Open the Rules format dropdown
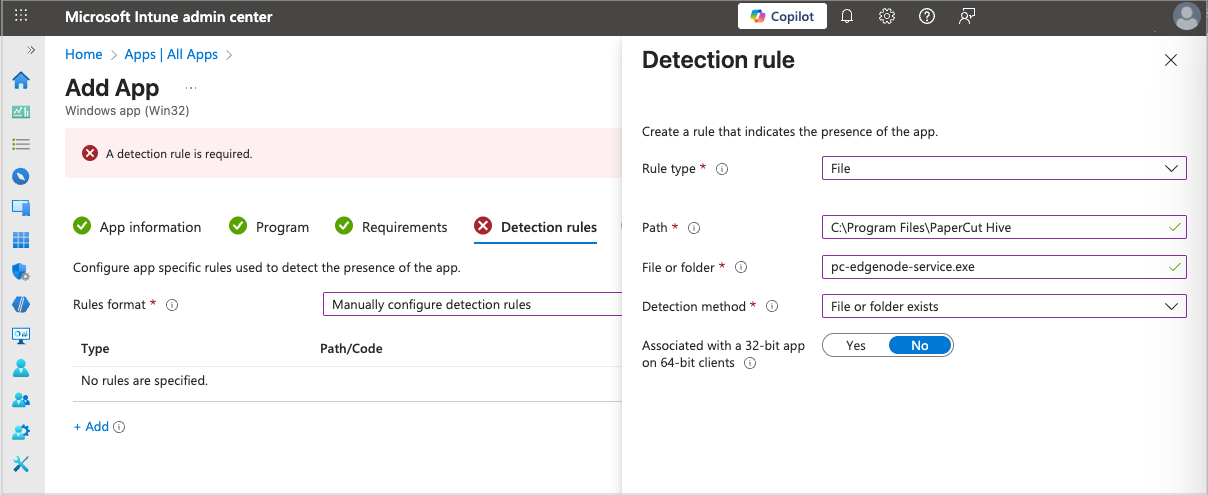 [x=472, y=304]
